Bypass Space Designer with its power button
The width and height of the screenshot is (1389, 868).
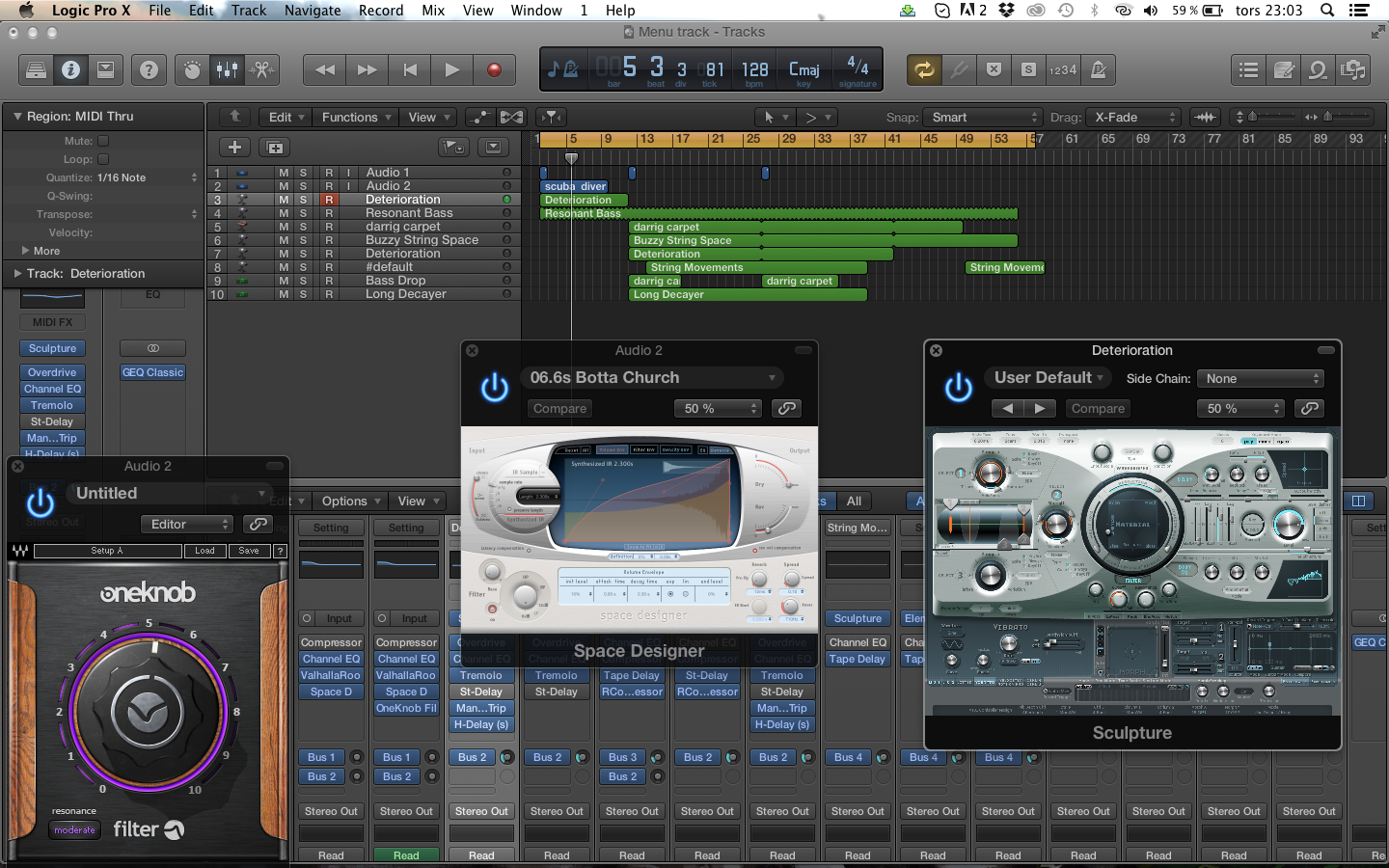point(495,388)
